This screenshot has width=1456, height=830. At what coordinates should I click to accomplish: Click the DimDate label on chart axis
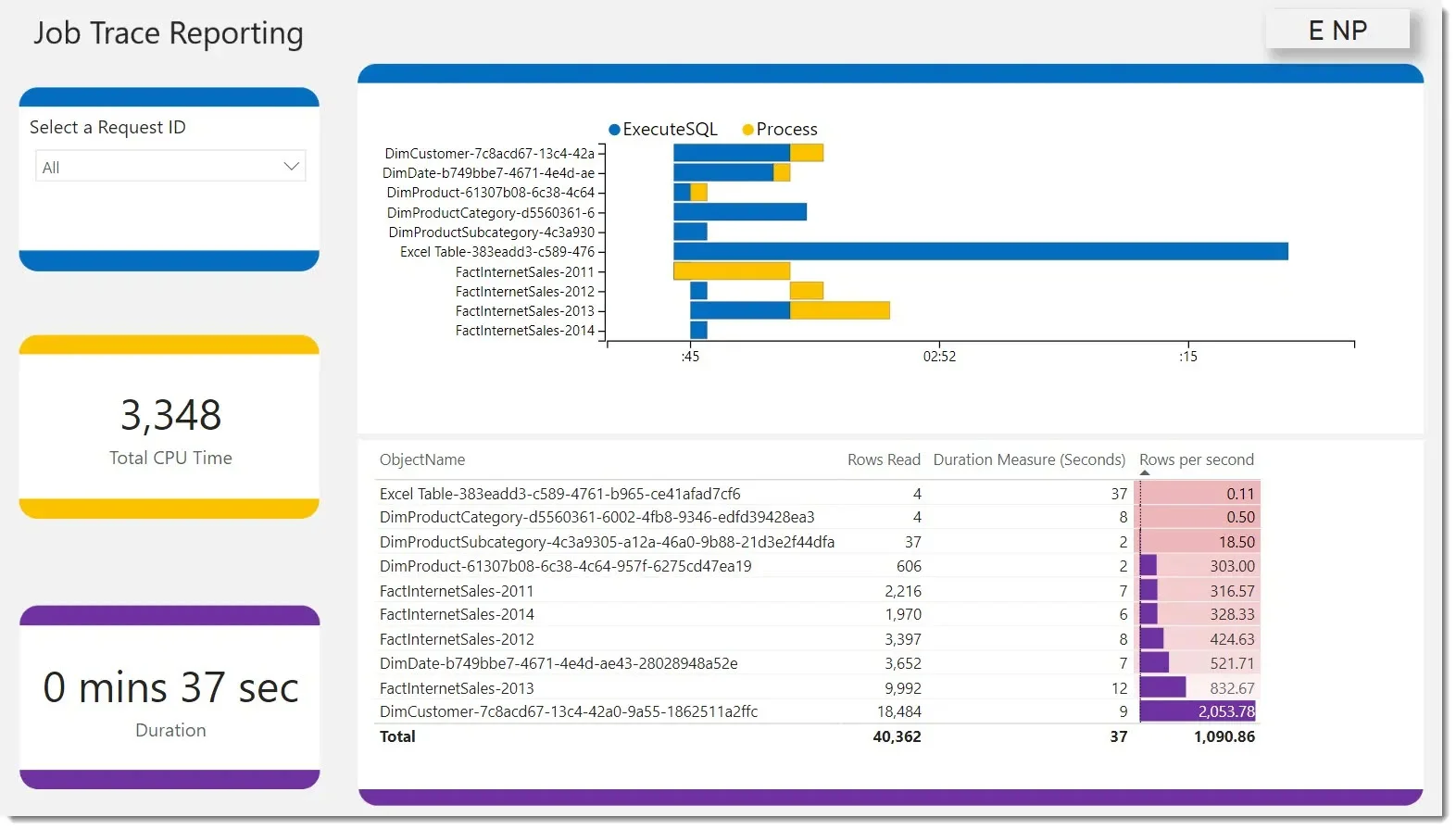click(x=488, y=173)
